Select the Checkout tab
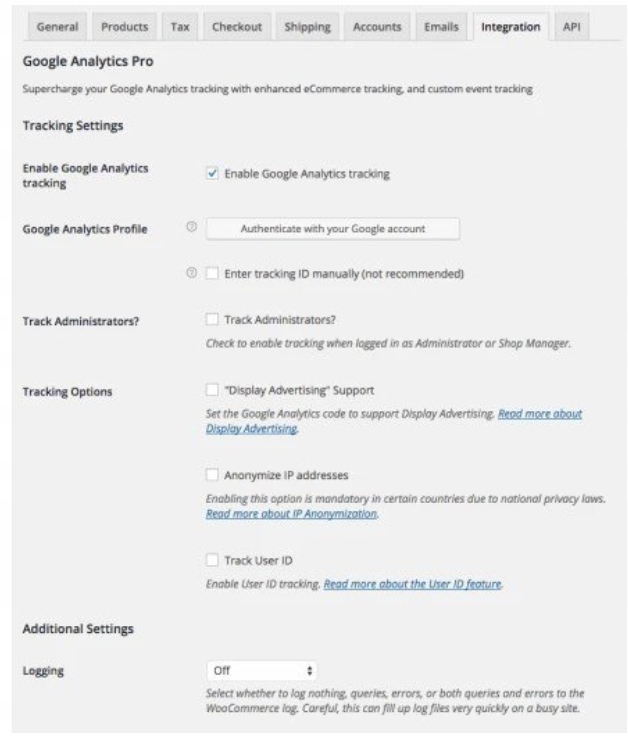628x738 pixels. (x=235, y=27)
